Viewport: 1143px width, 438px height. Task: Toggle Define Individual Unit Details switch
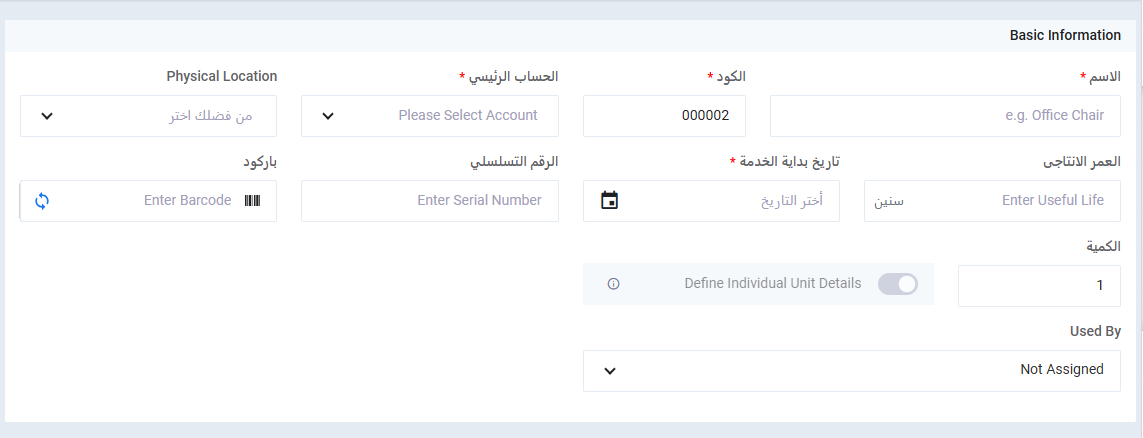click(897, 284)
